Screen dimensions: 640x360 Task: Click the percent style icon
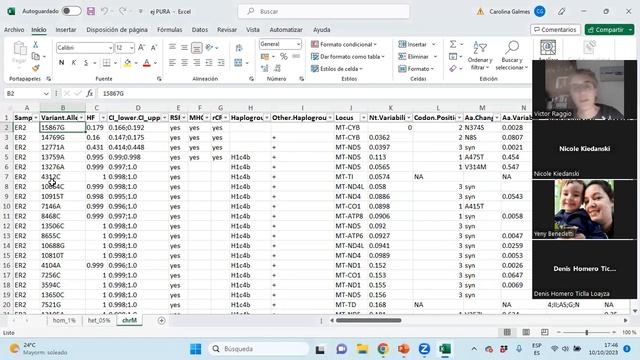[x=283, y=56]
